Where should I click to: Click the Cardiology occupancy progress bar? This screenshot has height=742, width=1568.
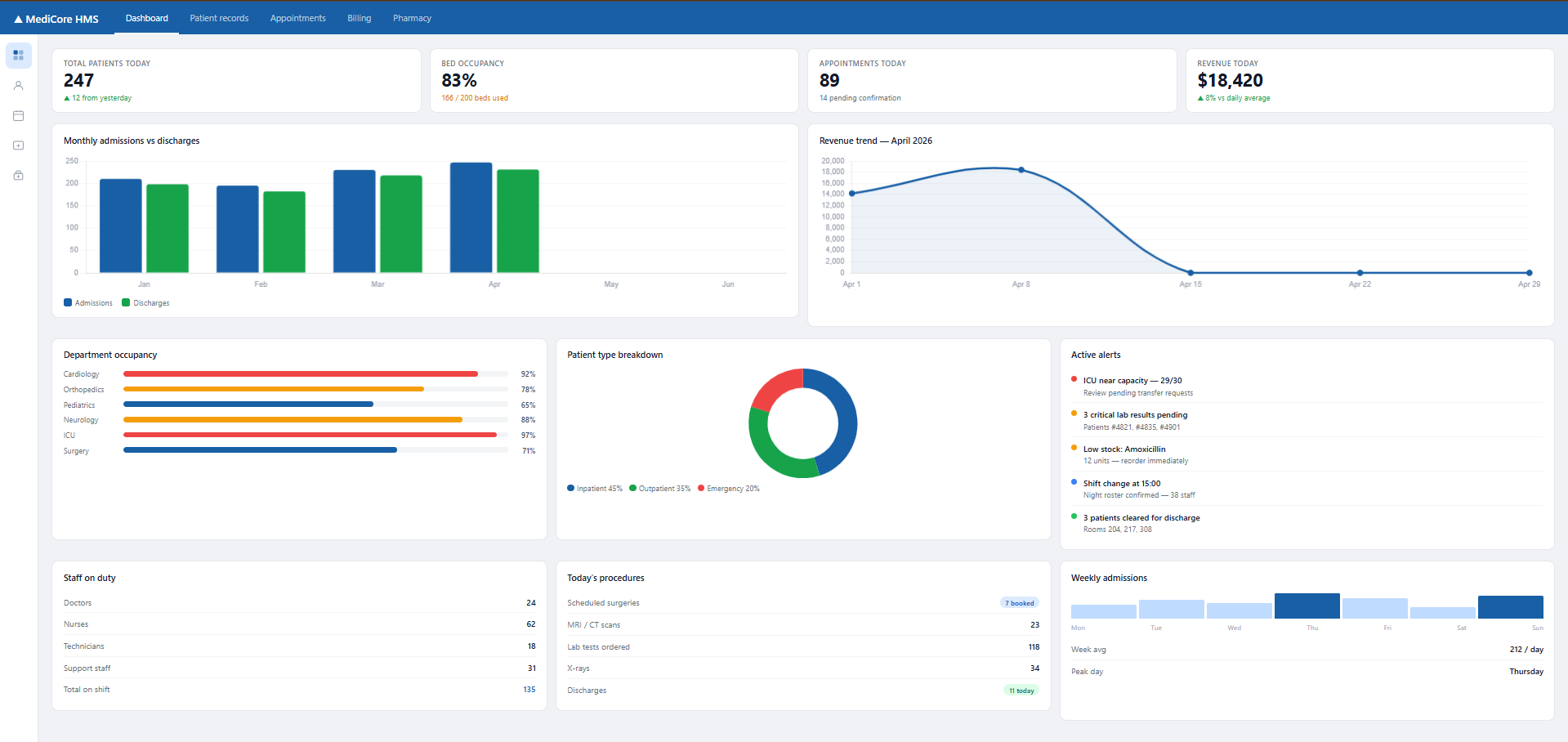[315, 373]
